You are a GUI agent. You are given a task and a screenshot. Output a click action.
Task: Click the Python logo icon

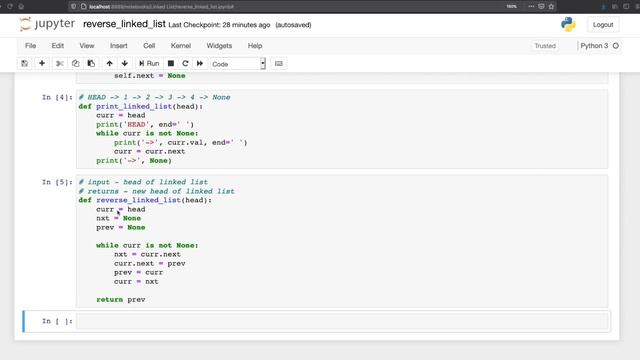(568, 24)
